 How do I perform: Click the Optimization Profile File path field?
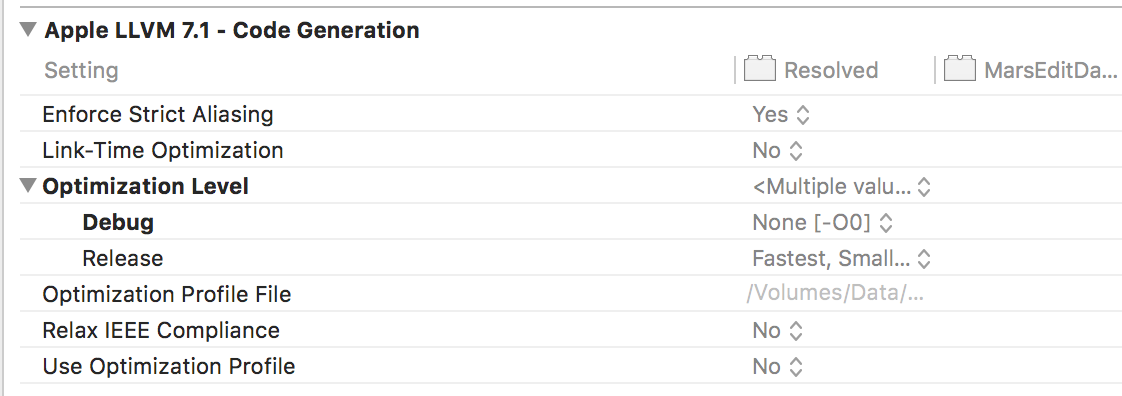coord(836,294)
